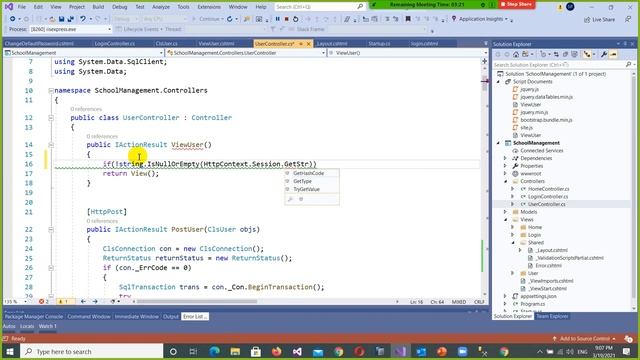Viewport: 640px width, 360px height.
Task: Select TryGetValue in the IntelliSense list
Action: click(311, 189)
